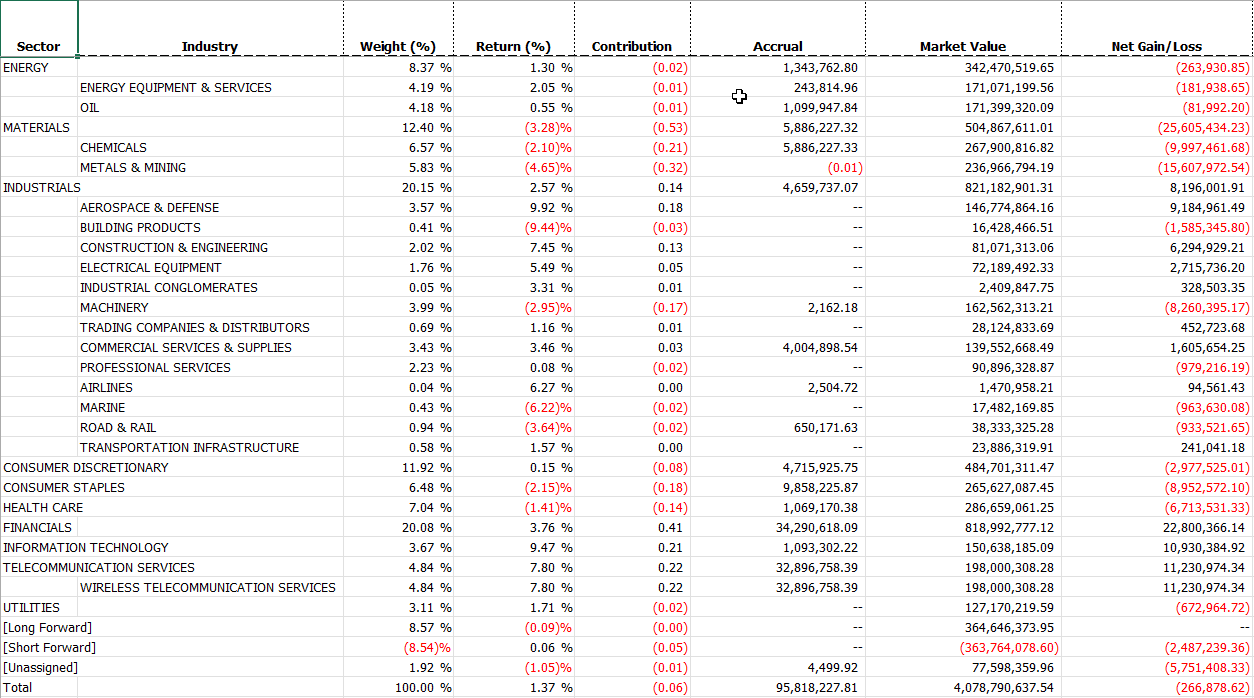Select the green-outlined empty cell above Sector
Image resolution: width=1254 pixels, height=698 pixels.
tap(38, 20)
